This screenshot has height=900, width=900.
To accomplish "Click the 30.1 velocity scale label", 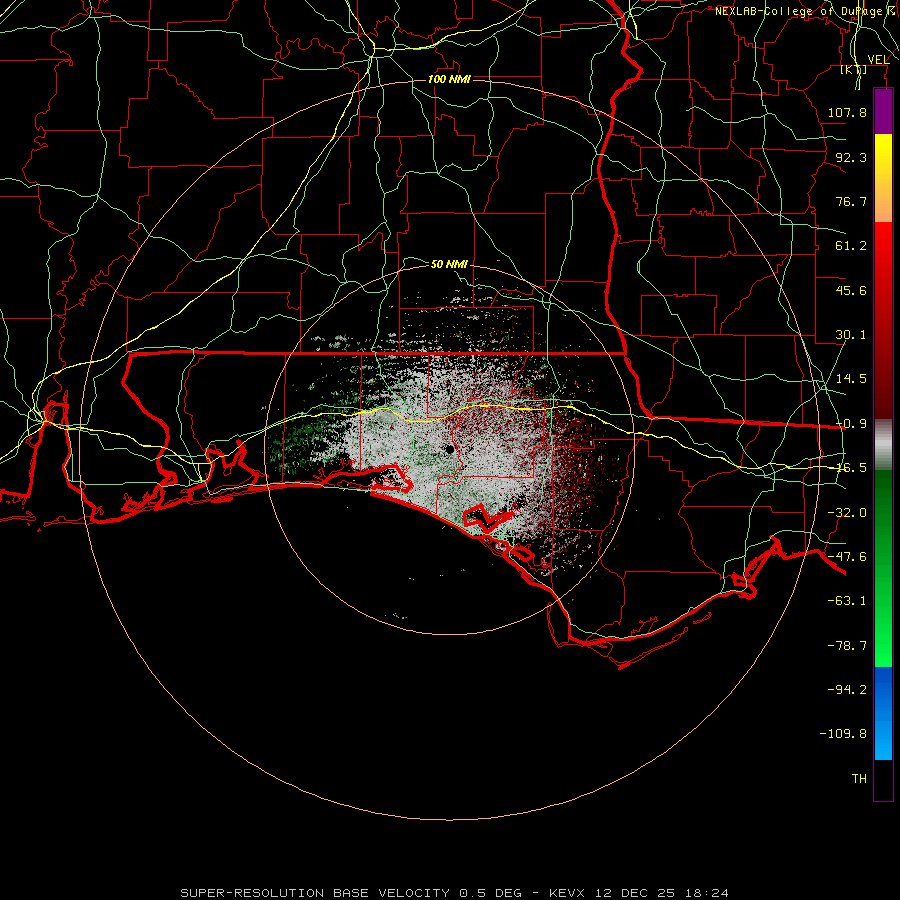I will [x=851, y=335].
